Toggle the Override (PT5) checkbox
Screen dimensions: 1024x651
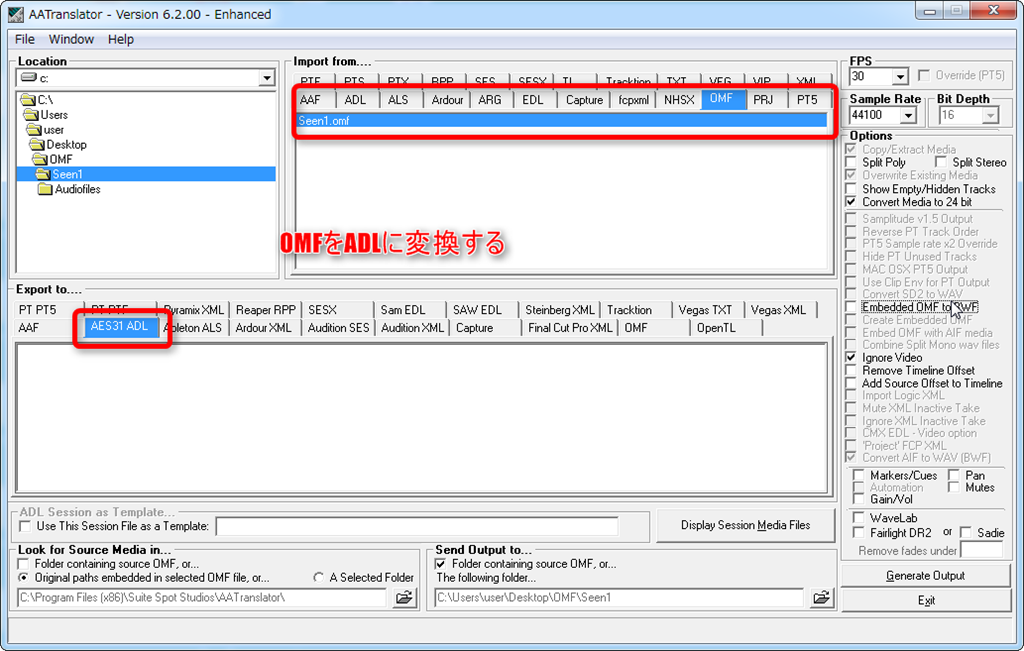tap(924, 76)
